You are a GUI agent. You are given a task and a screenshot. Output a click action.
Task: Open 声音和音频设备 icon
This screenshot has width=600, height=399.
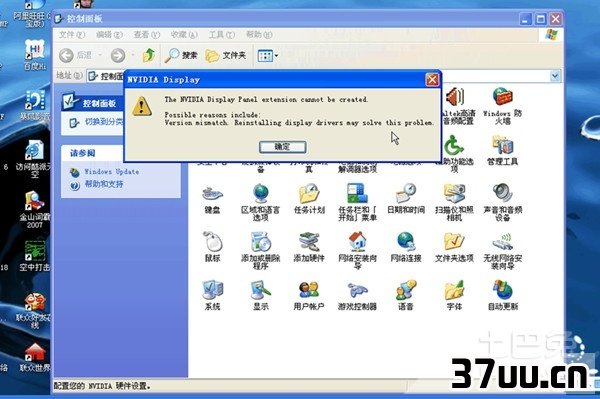[502, 202]
